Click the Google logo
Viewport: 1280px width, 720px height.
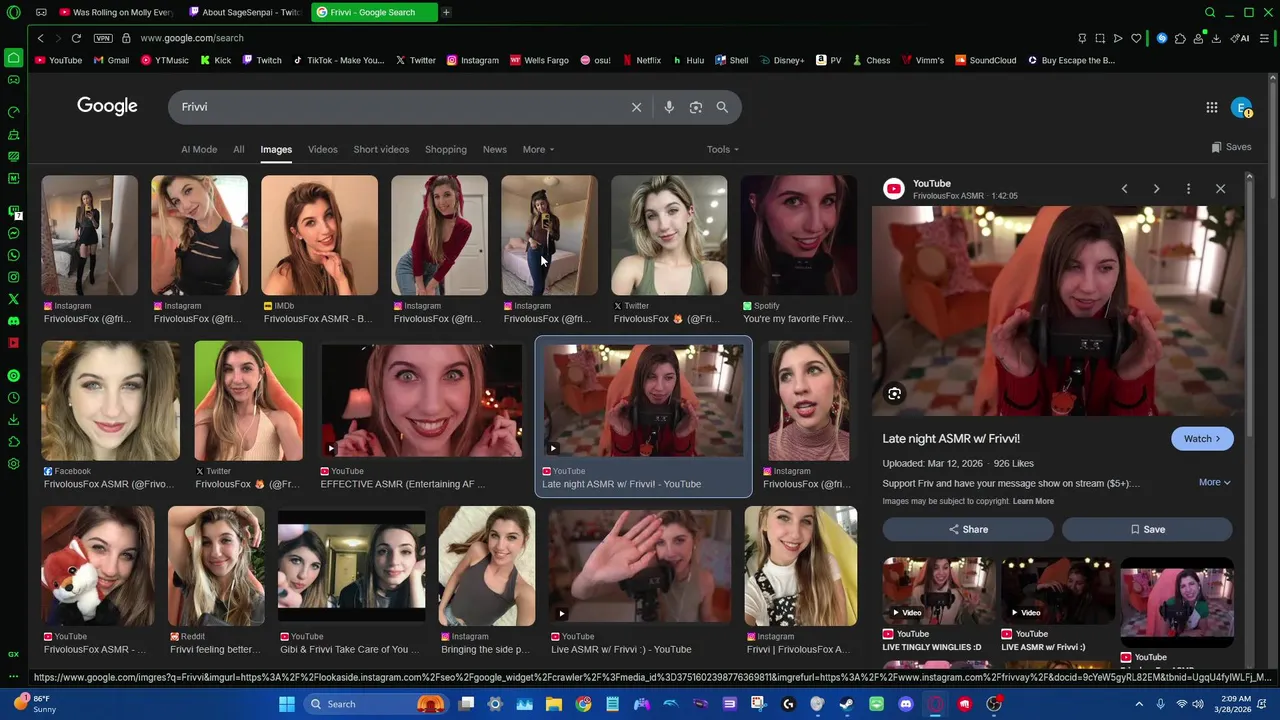[x=107, y=106]
